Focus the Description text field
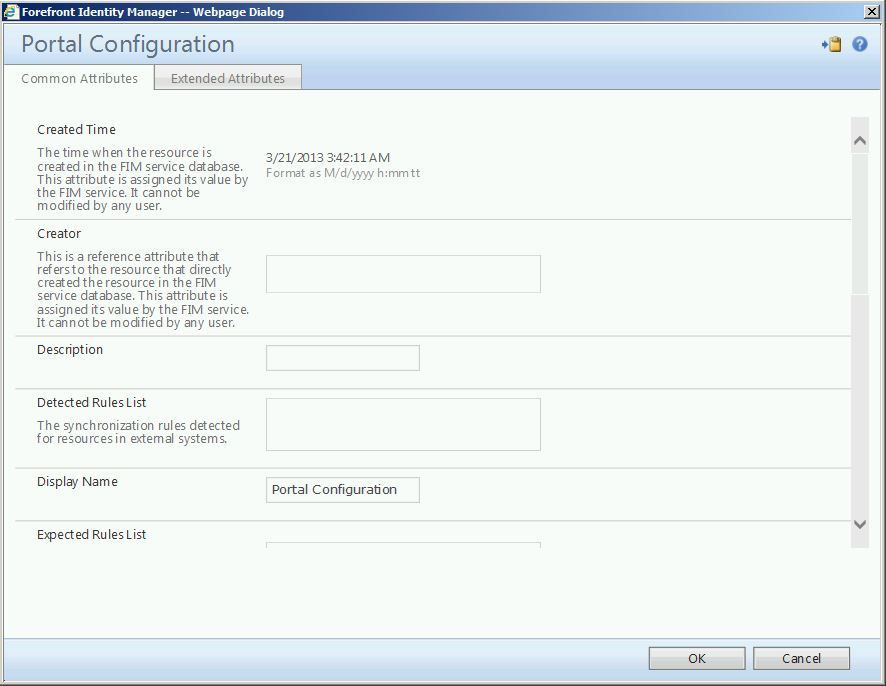886x686 pixels. point(342,358)
